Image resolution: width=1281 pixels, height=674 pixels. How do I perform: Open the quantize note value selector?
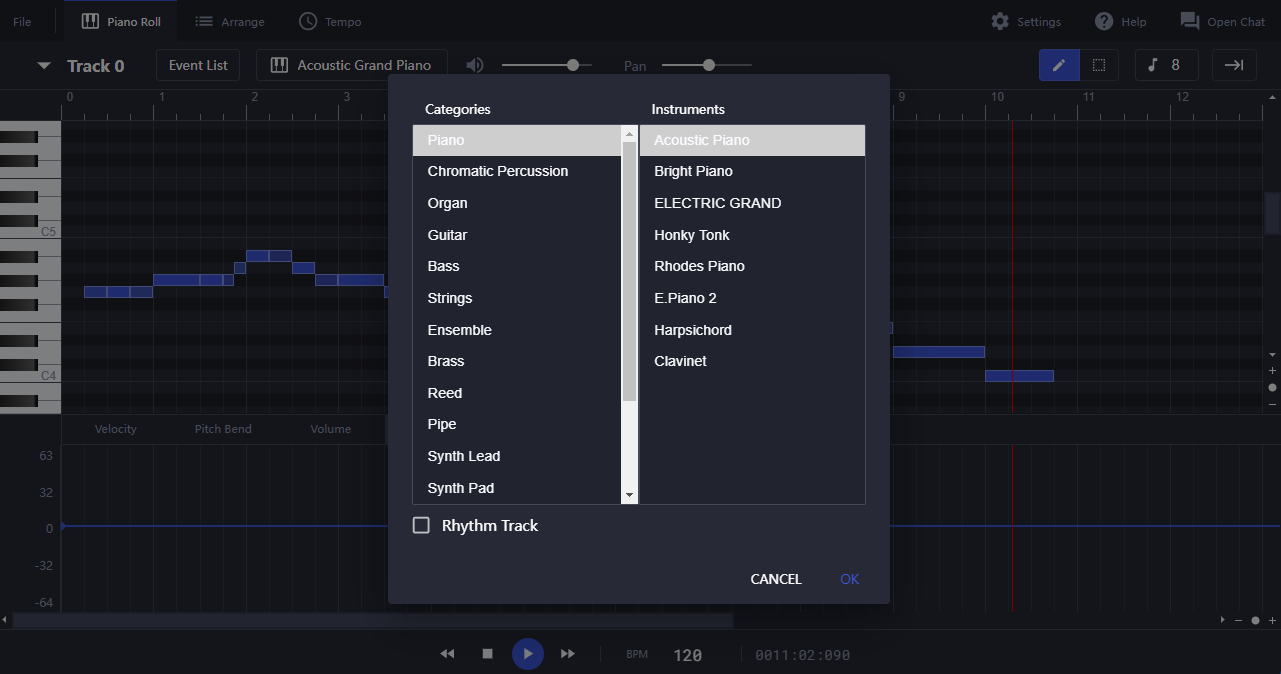1166,65
